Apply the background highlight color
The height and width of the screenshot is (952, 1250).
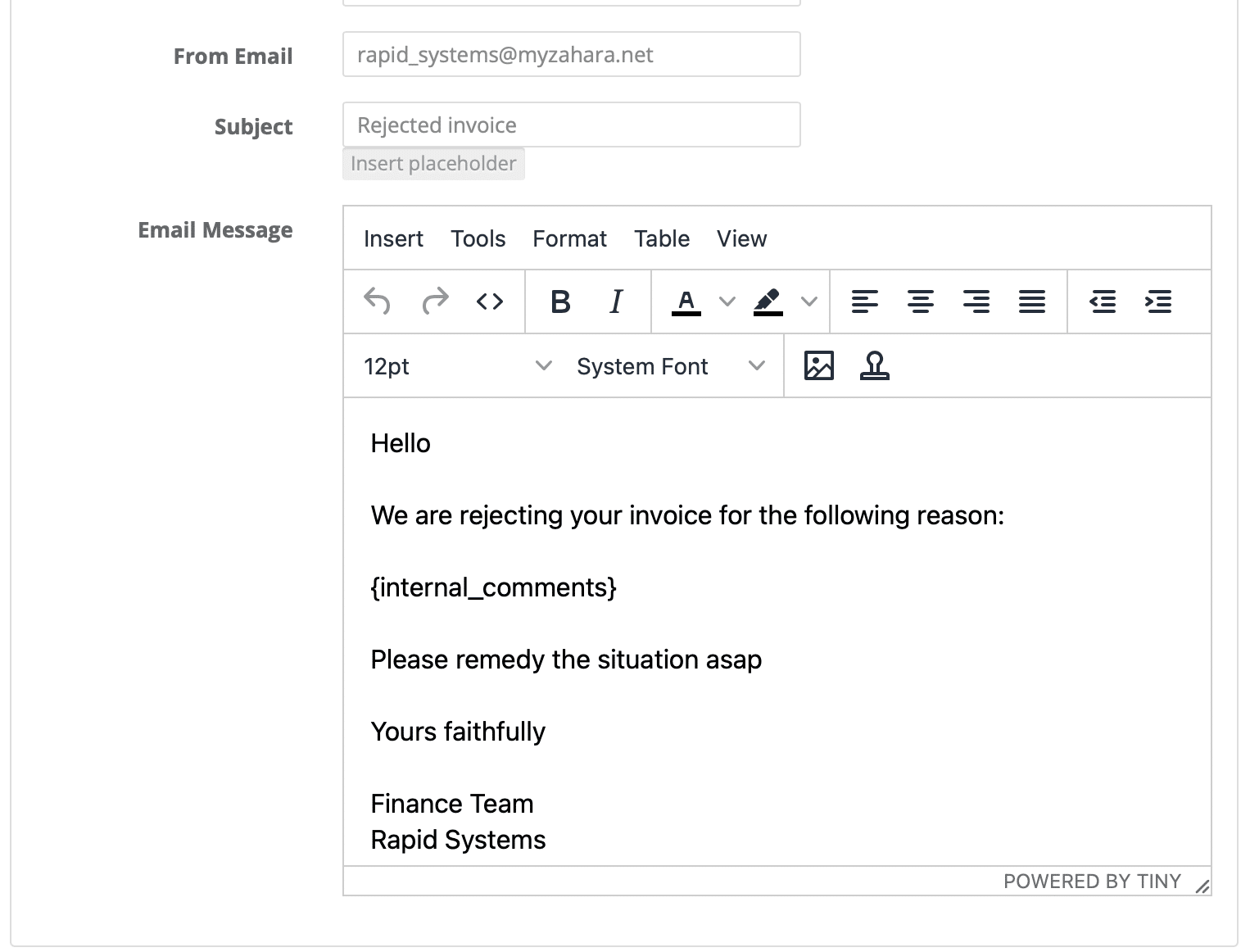(x=768, y=301)
